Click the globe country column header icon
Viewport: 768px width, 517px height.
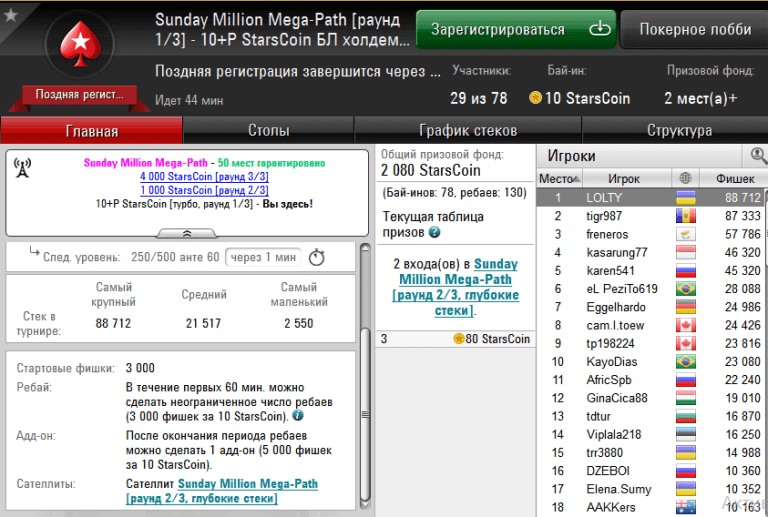pos(685,178)
